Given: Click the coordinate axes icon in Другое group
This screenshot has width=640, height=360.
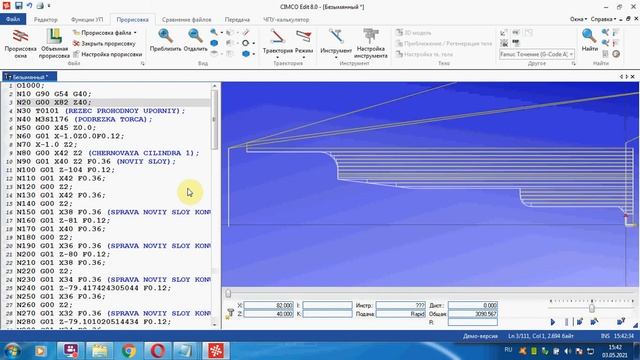Looking at the screenshot, I should coord(504,33).
